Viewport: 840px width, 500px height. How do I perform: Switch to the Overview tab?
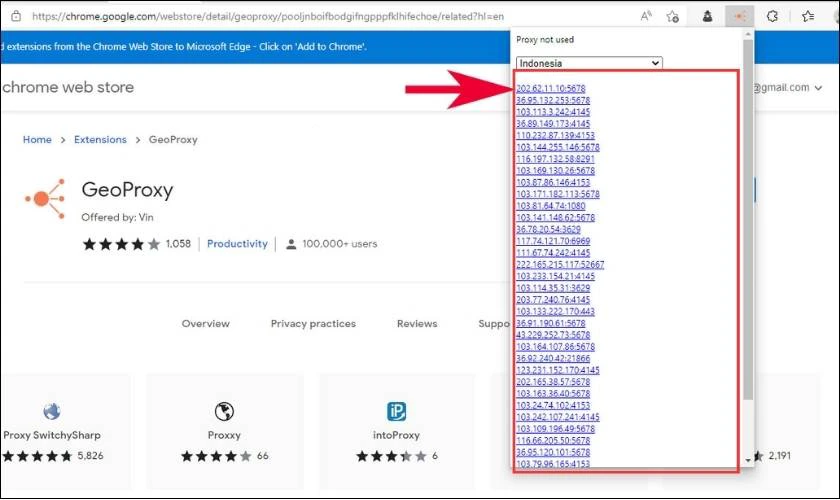point(206,324)
